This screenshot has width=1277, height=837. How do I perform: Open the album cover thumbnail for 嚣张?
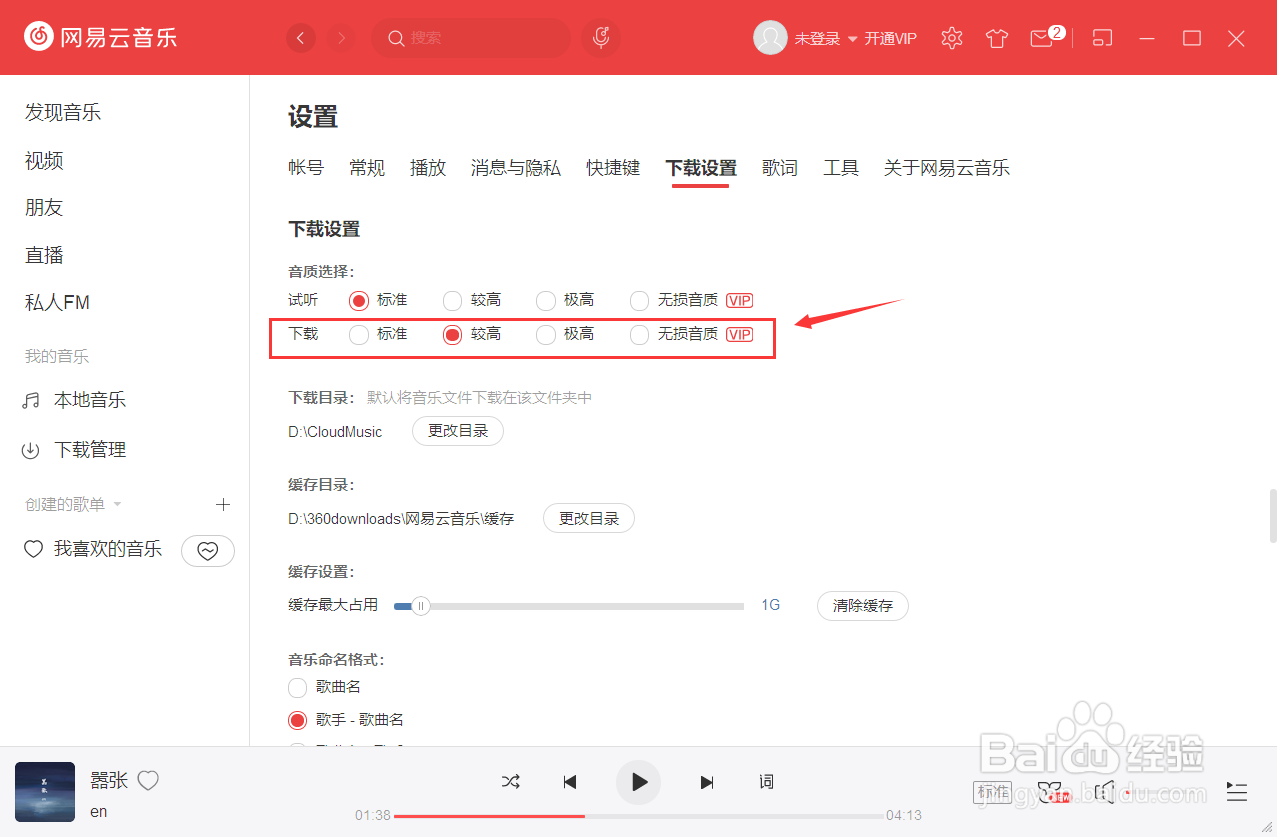45,793
